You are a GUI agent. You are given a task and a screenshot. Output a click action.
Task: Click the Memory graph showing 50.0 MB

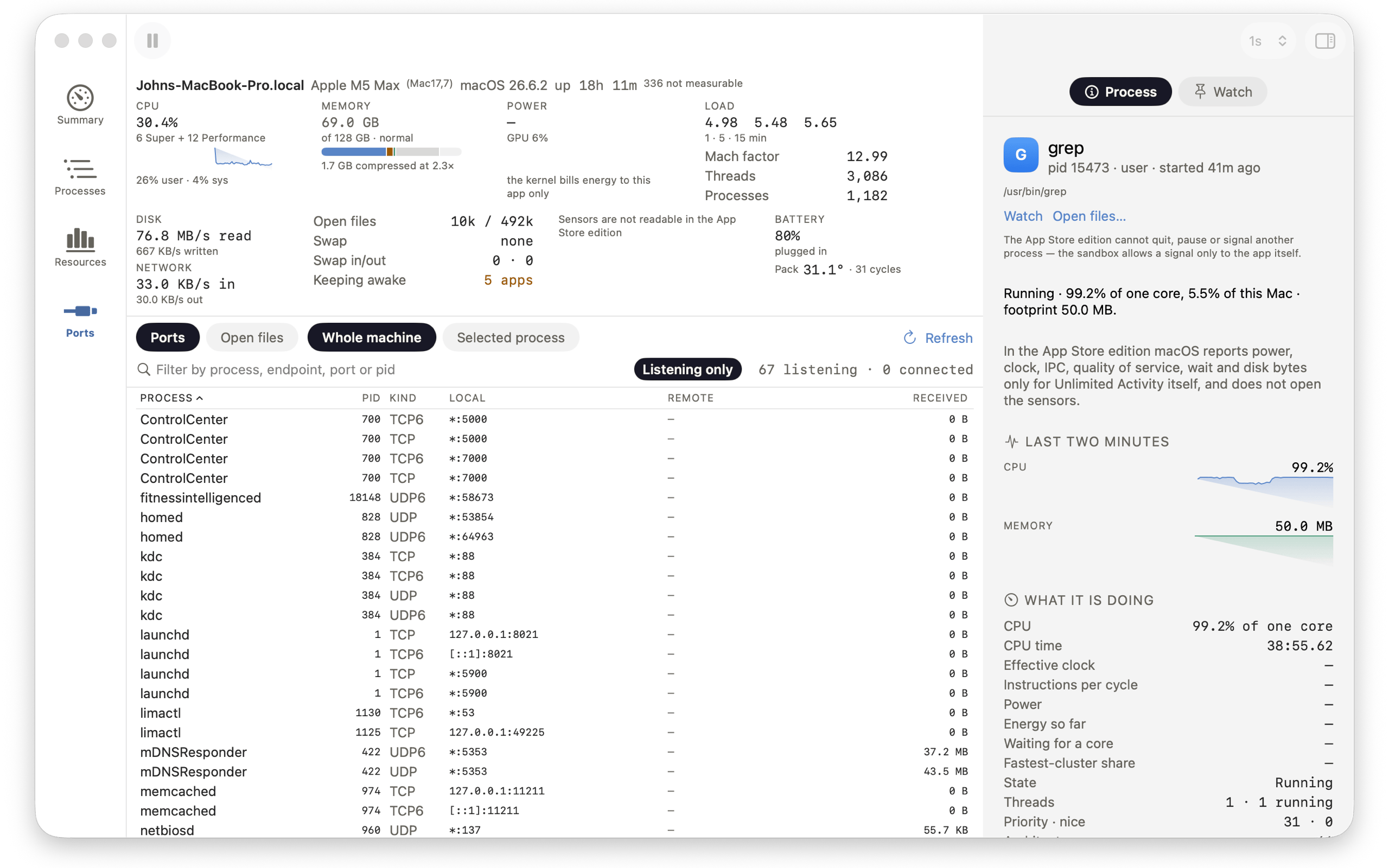coord(1264,550)
